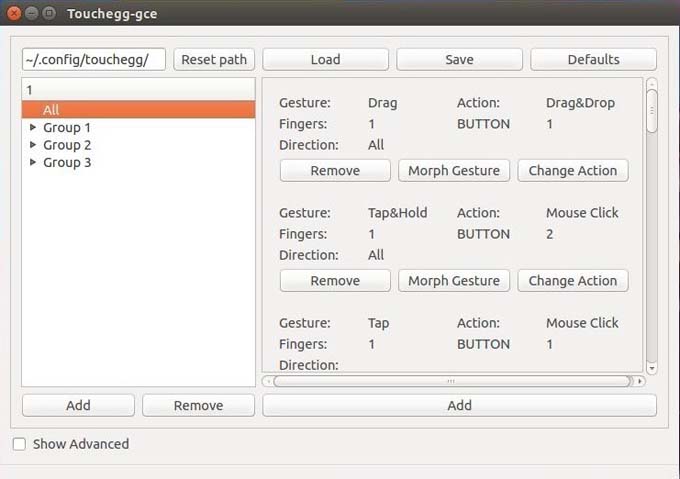Load the configuration file
Viewport: 680px width, 479px height.
325,59
